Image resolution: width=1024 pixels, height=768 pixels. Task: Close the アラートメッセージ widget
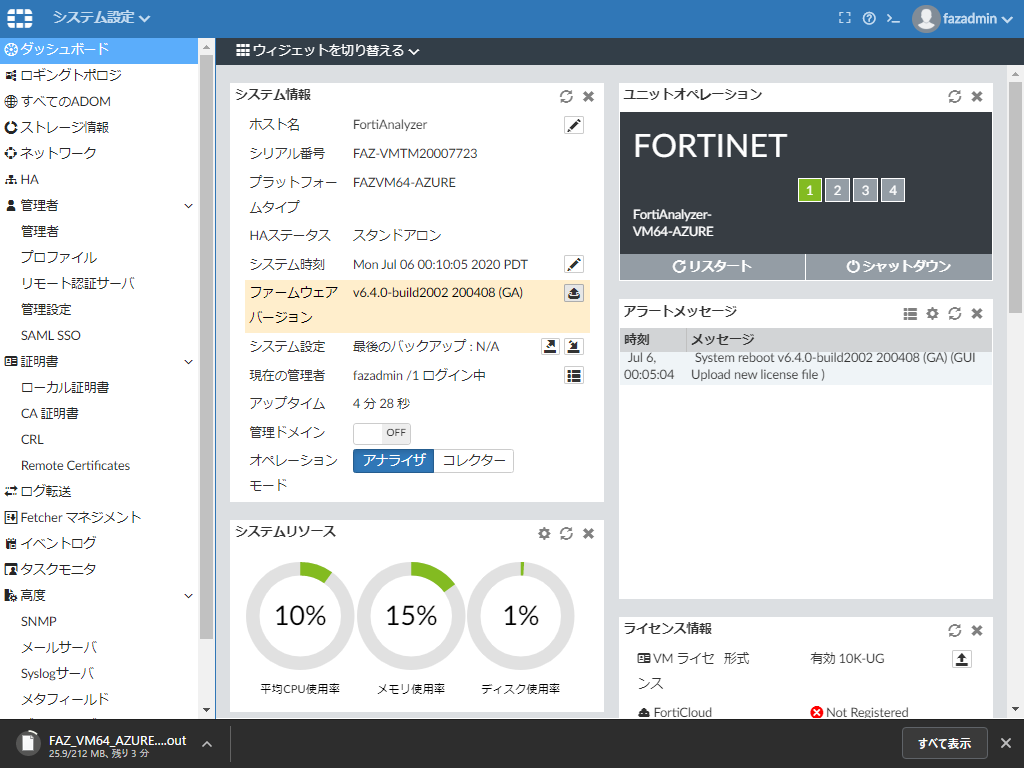[977, 313]
